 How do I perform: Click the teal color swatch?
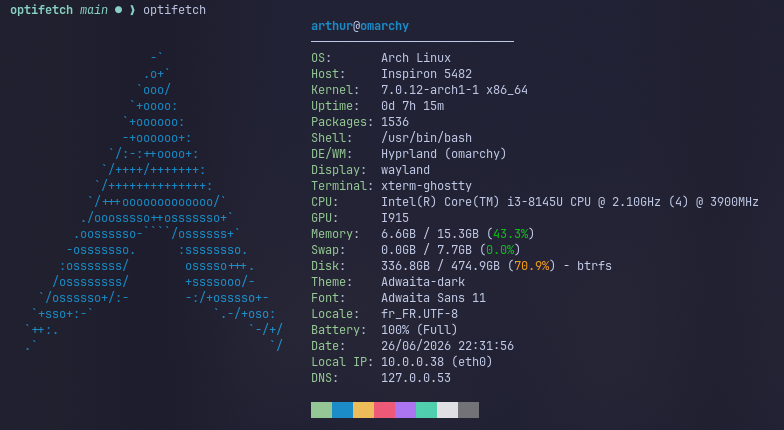[x=426, y=410]
